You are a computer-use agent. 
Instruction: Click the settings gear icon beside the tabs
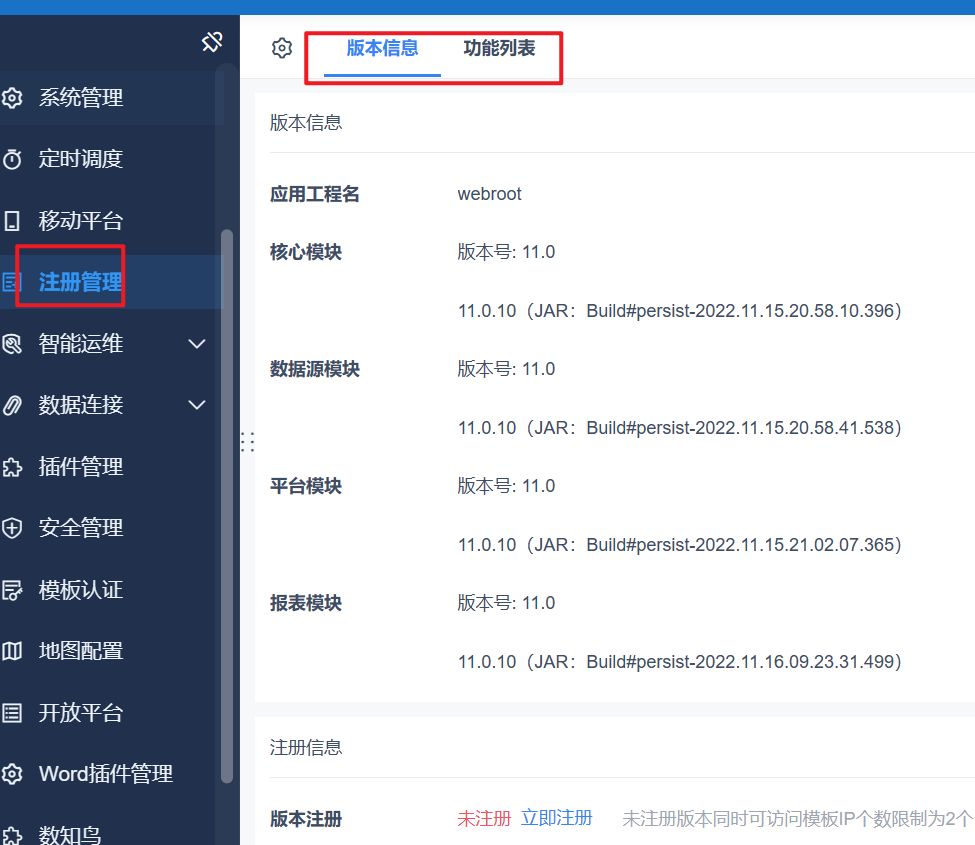coord(282,48)
